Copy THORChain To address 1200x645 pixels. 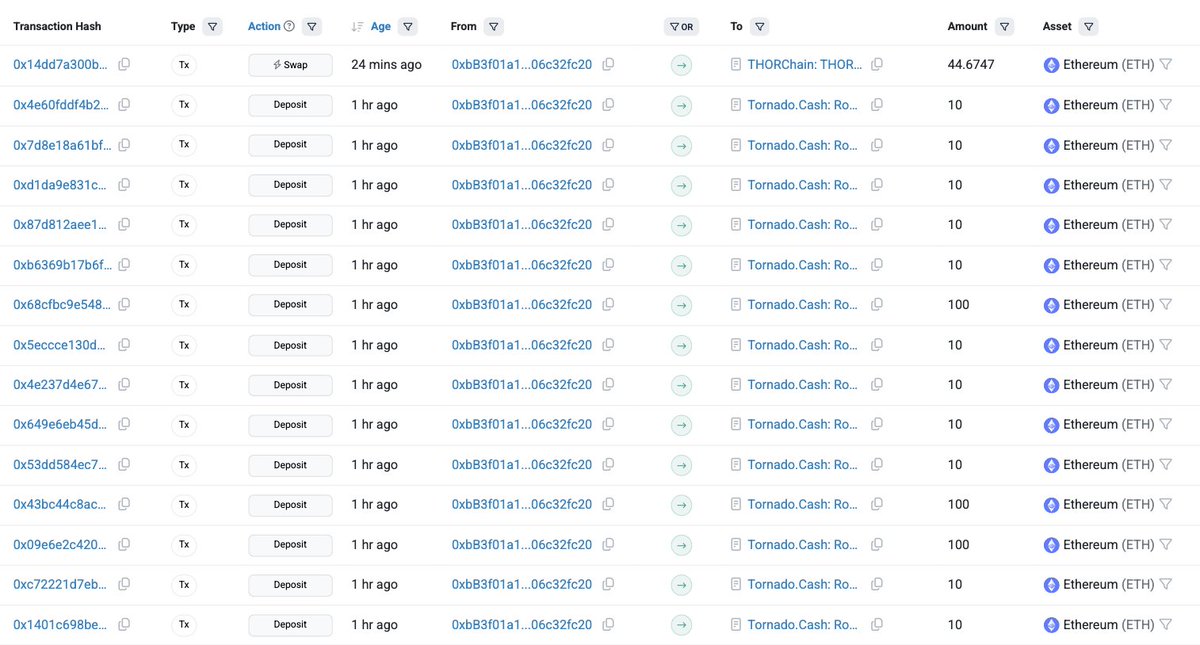[877, 64]
